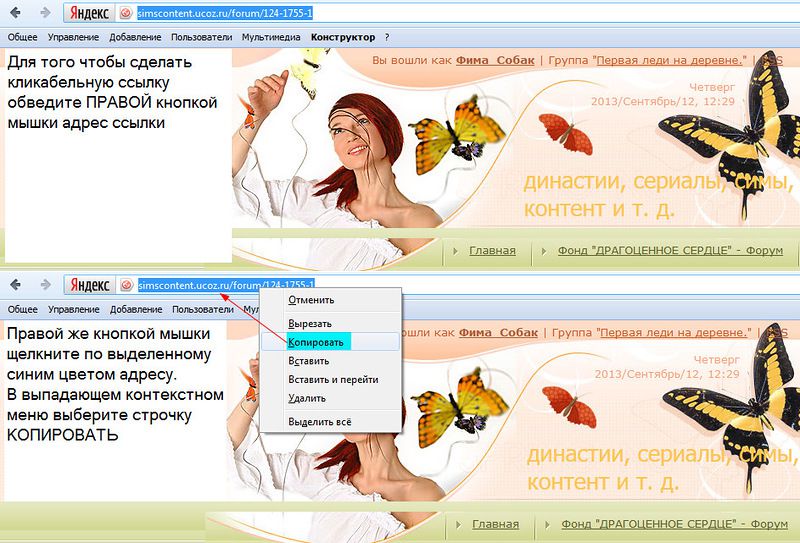The height and width of the screenshot is (543, 800).
Task: Choose Копировать in the context menu
Action: [x=316, y=342]
